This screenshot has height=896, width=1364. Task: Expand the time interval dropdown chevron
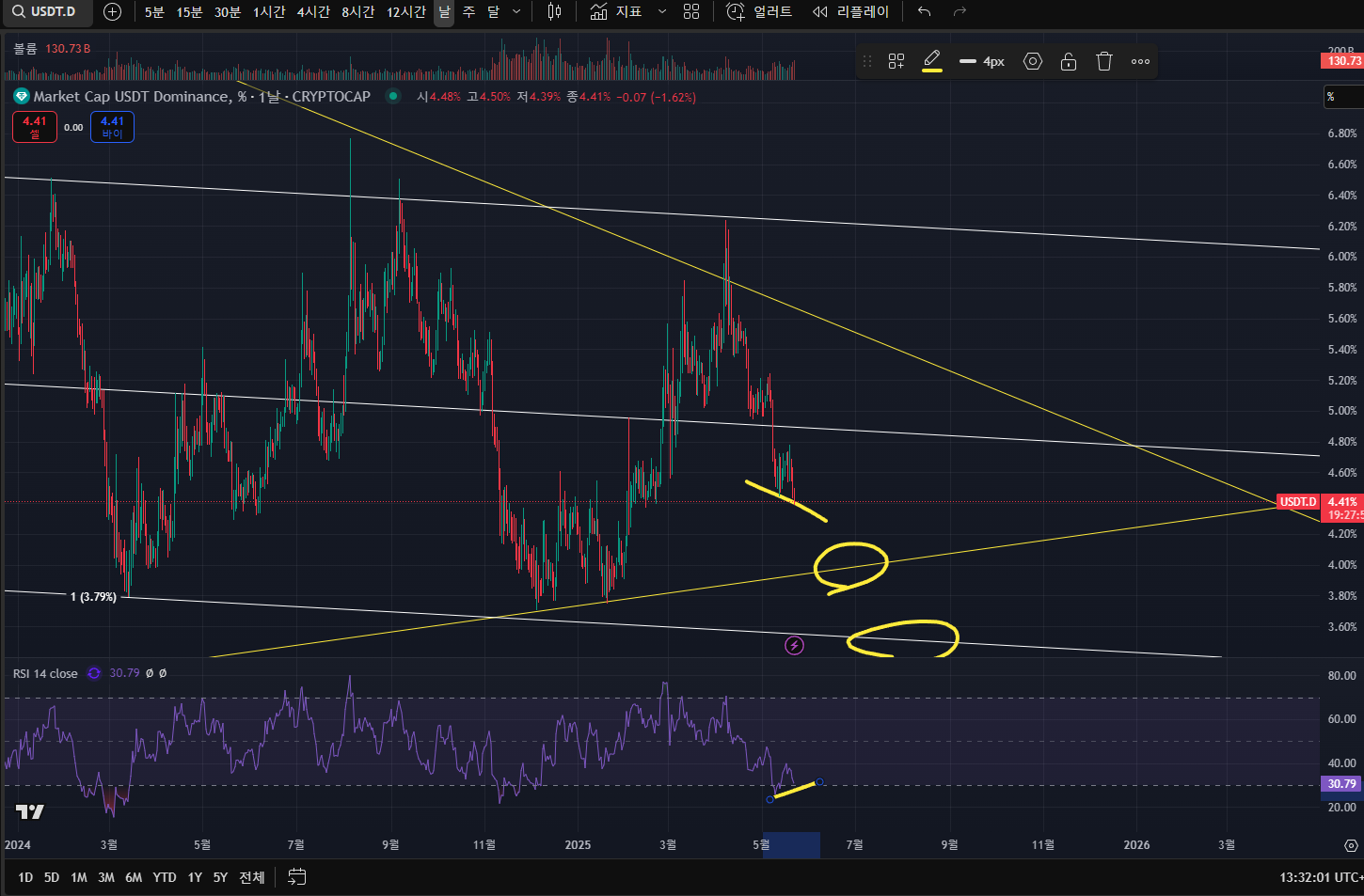pos(516,11)
